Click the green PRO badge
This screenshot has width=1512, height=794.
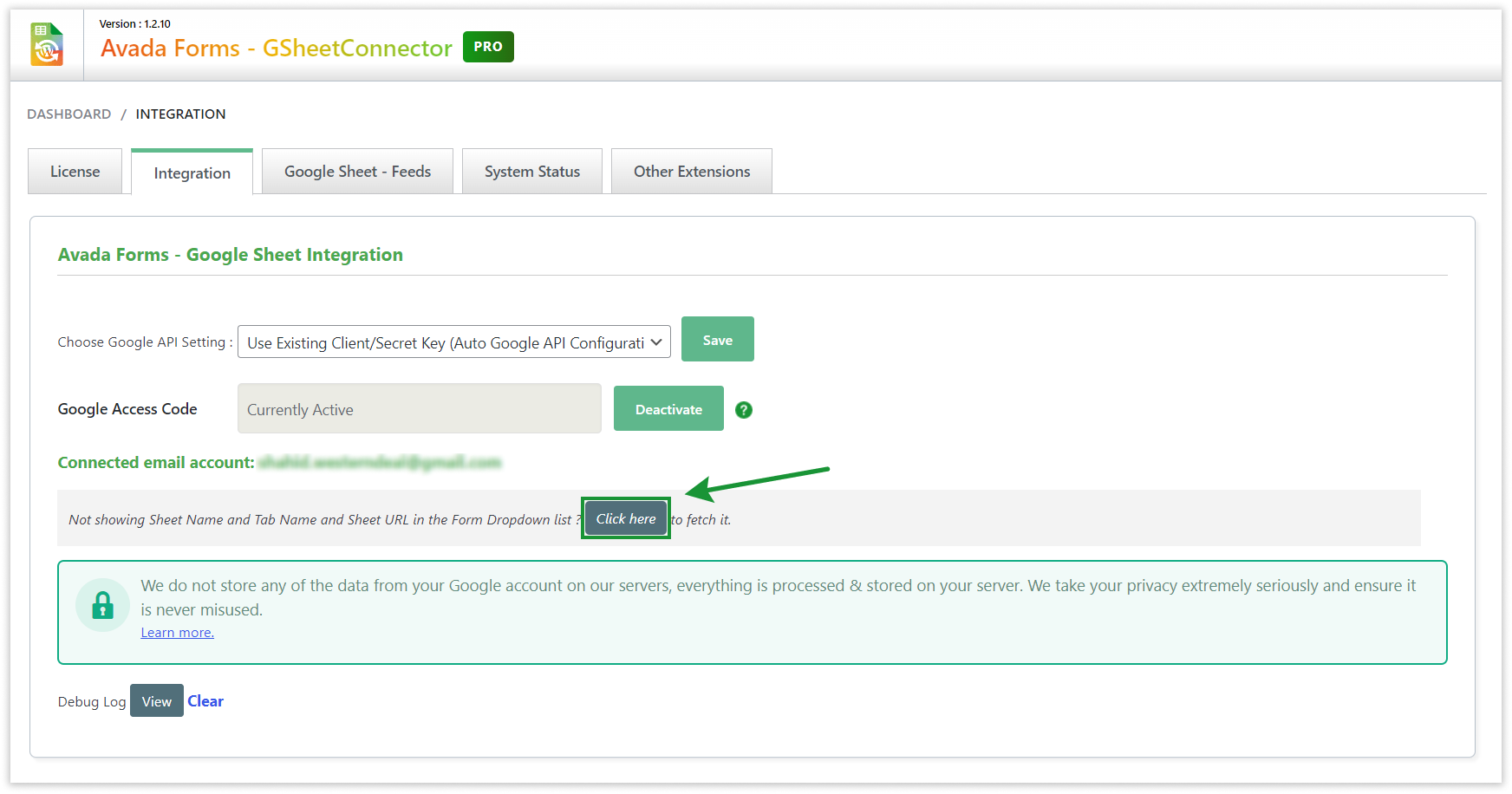coord(487,47)
